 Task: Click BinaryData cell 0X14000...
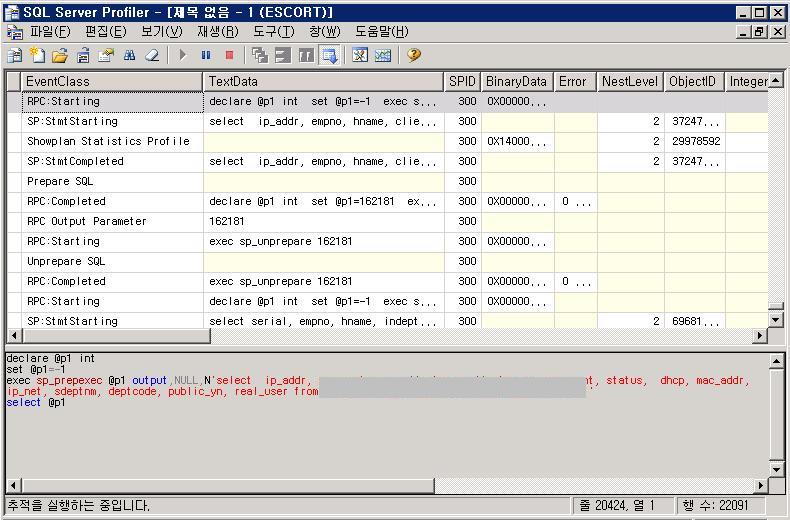(x=517, y=141)
